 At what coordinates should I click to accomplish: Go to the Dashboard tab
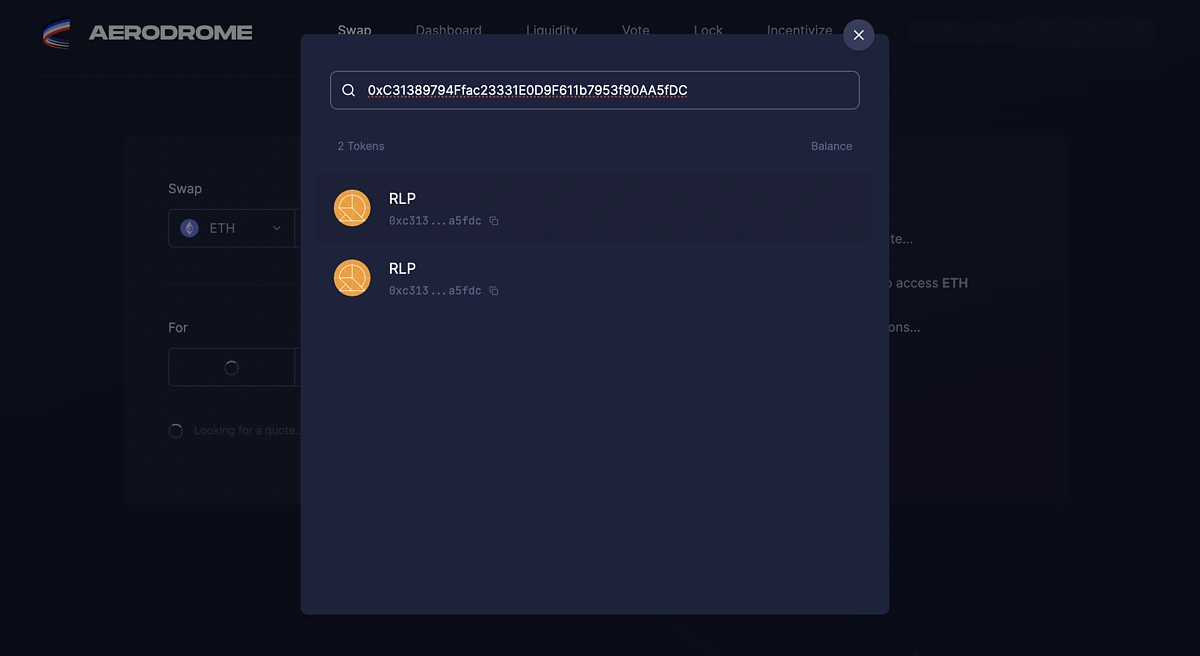point(449,30)
